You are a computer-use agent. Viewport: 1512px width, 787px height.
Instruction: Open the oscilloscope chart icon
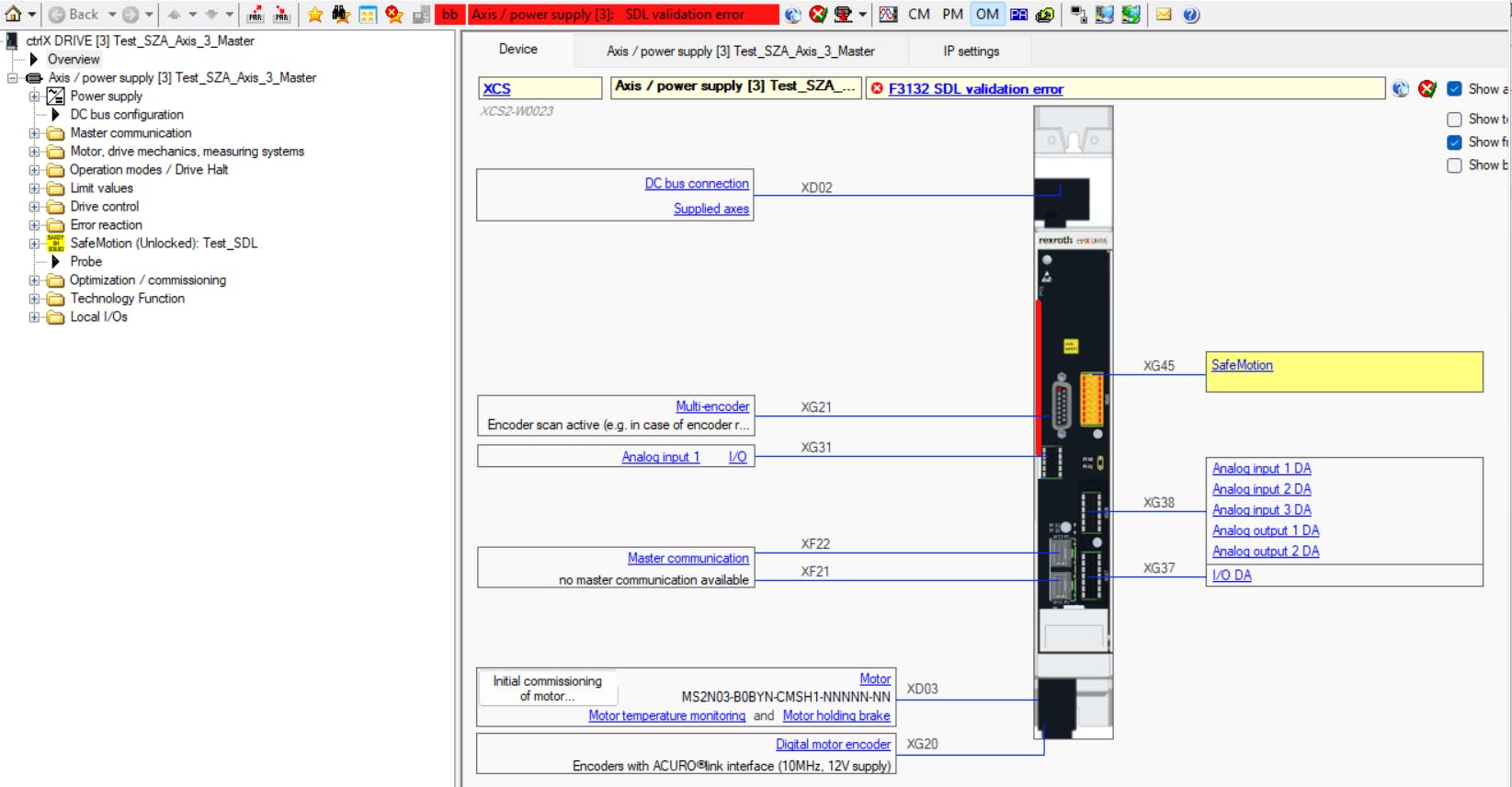tap(888, 15)
